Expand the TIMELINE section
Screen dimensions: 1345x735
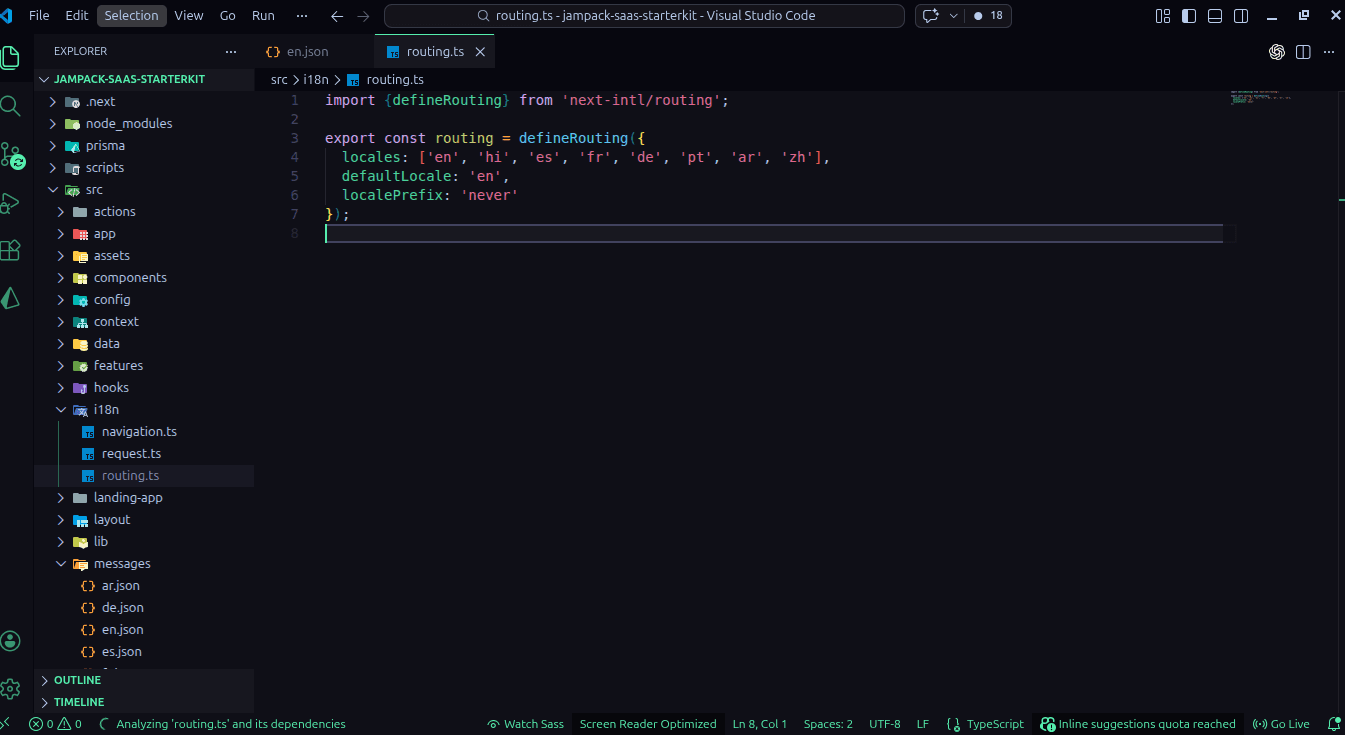point(144,702)
